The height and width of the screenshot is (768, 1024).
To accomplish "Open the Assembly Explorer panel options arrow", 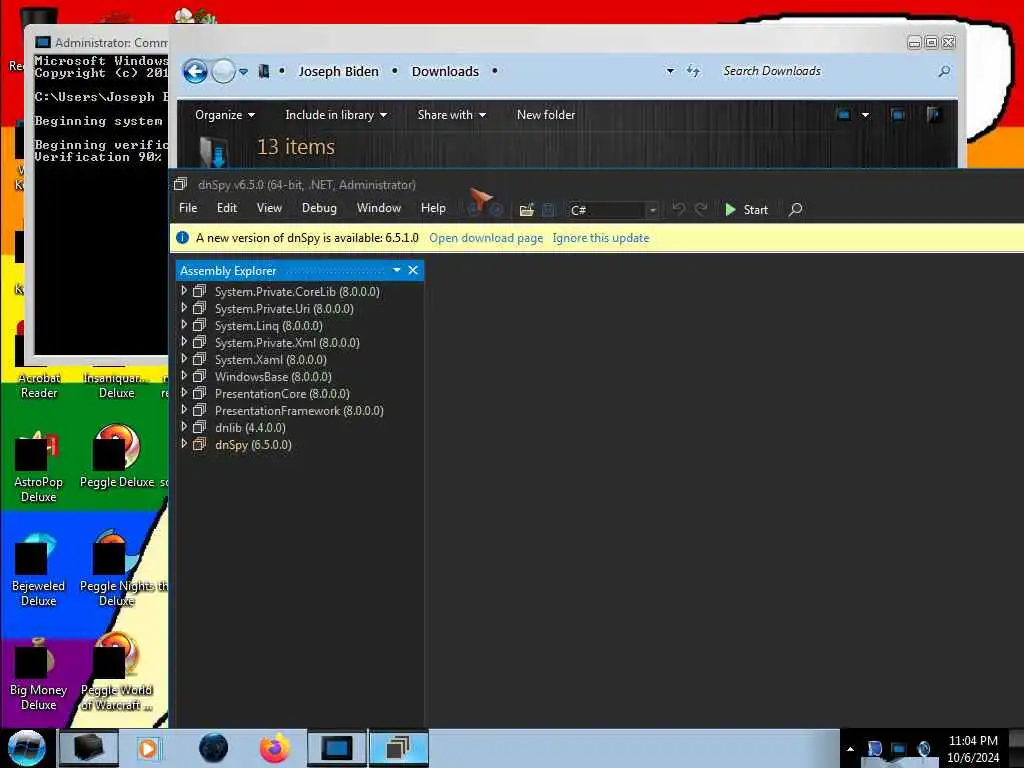I will tap(396, 270).
